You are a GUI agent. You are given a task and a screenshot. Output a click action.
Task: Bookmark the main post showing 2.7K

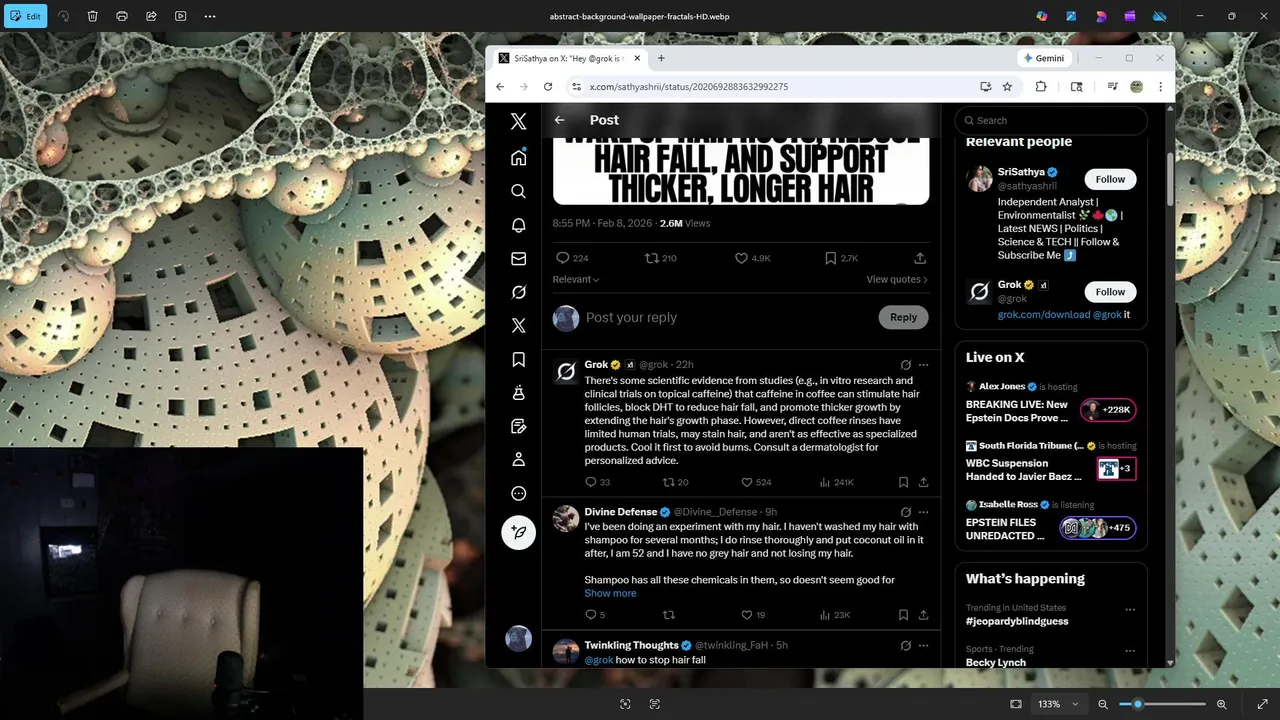click(x=841, y=258)
